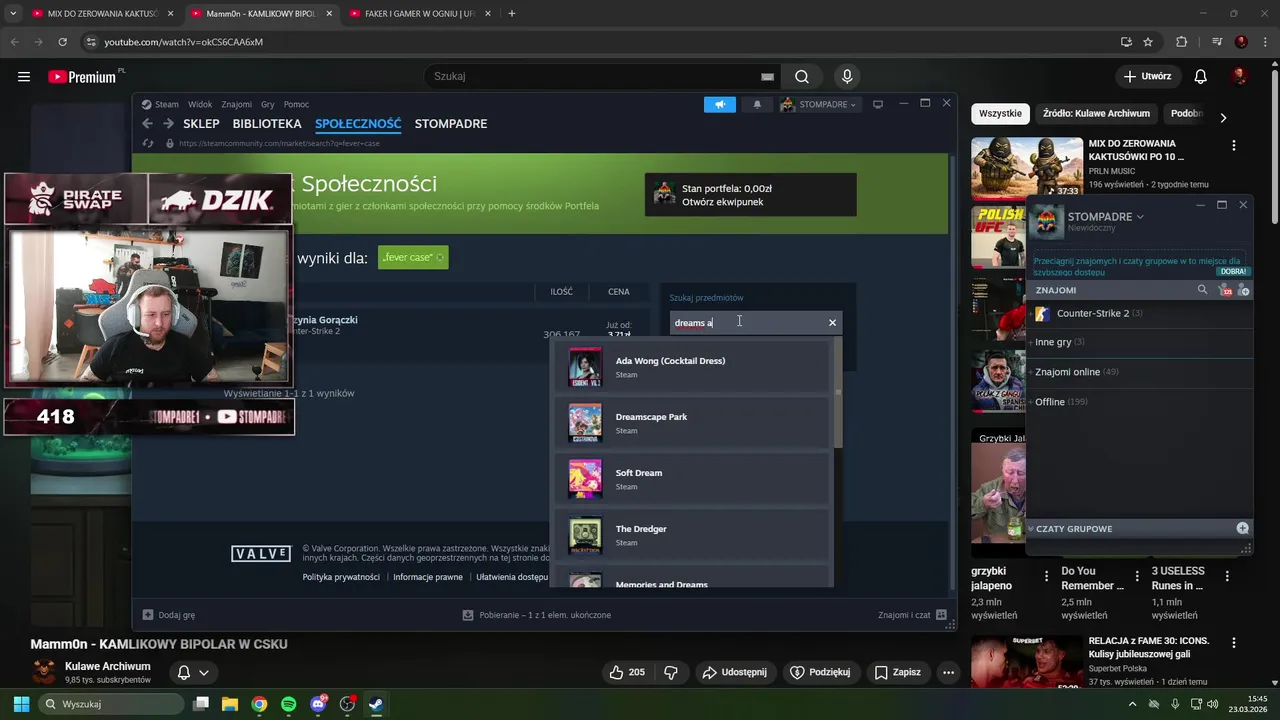Open Steam notifications bell in client
1280x720 pixels.
[x=757, y=104]
